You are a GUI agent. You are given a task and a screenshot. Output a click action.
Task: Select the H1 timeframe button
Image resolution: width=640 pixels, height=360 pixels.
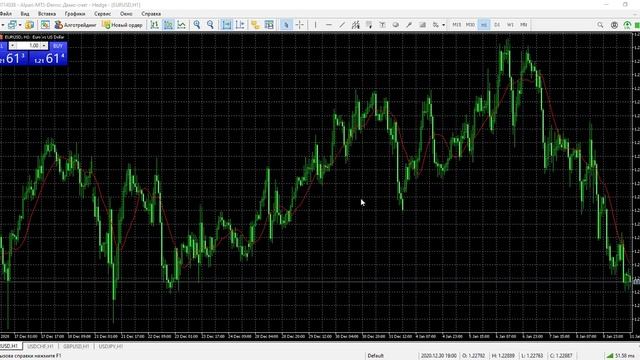tap(484, 25)
